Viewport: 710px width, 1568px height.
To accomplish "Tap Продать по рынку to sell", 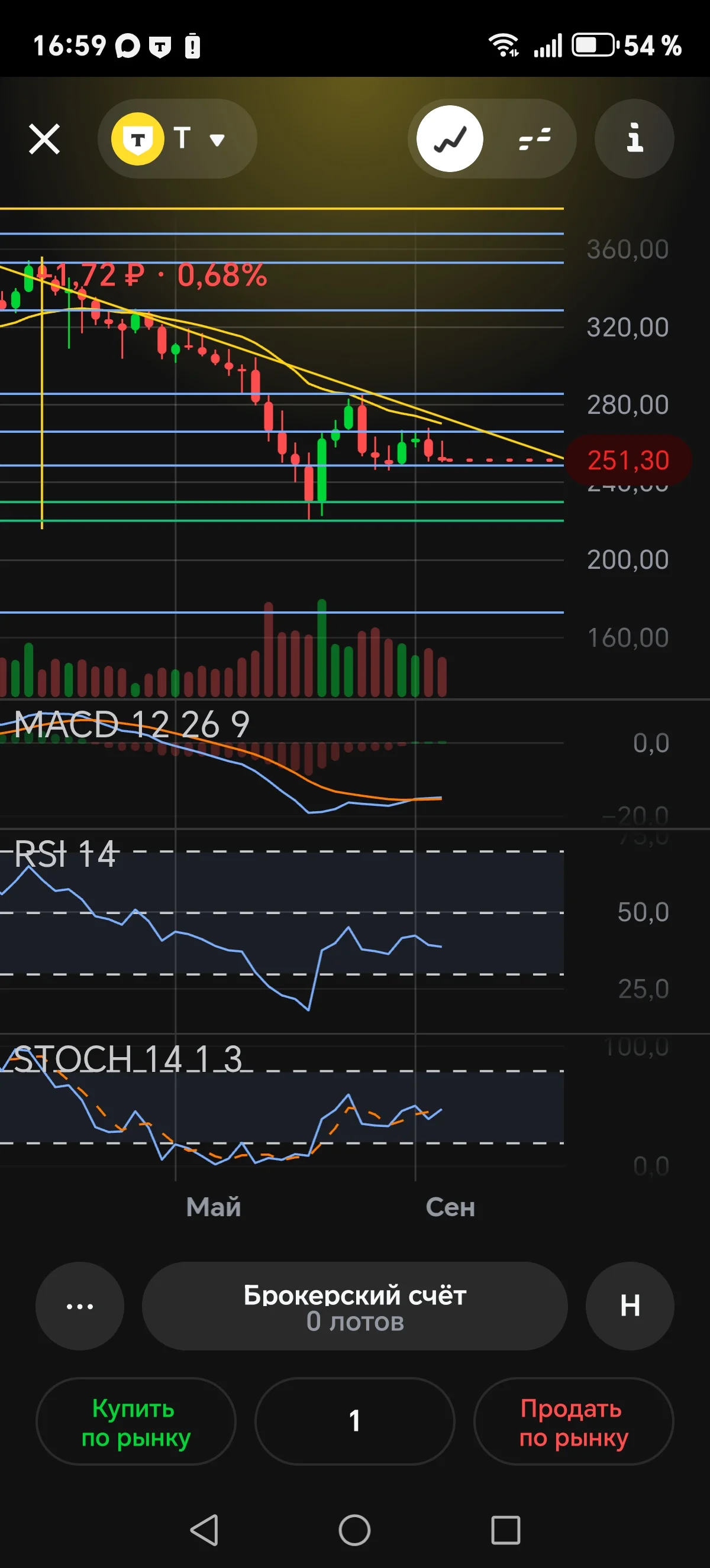I will click(x=573, y=1422).
